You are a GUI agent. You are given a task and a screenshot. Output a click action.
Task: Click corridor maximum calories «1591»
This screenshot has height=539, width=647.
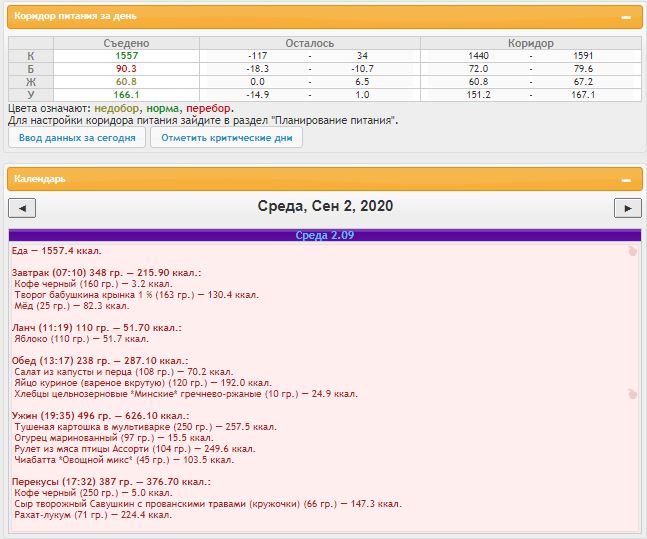(583, 56)
